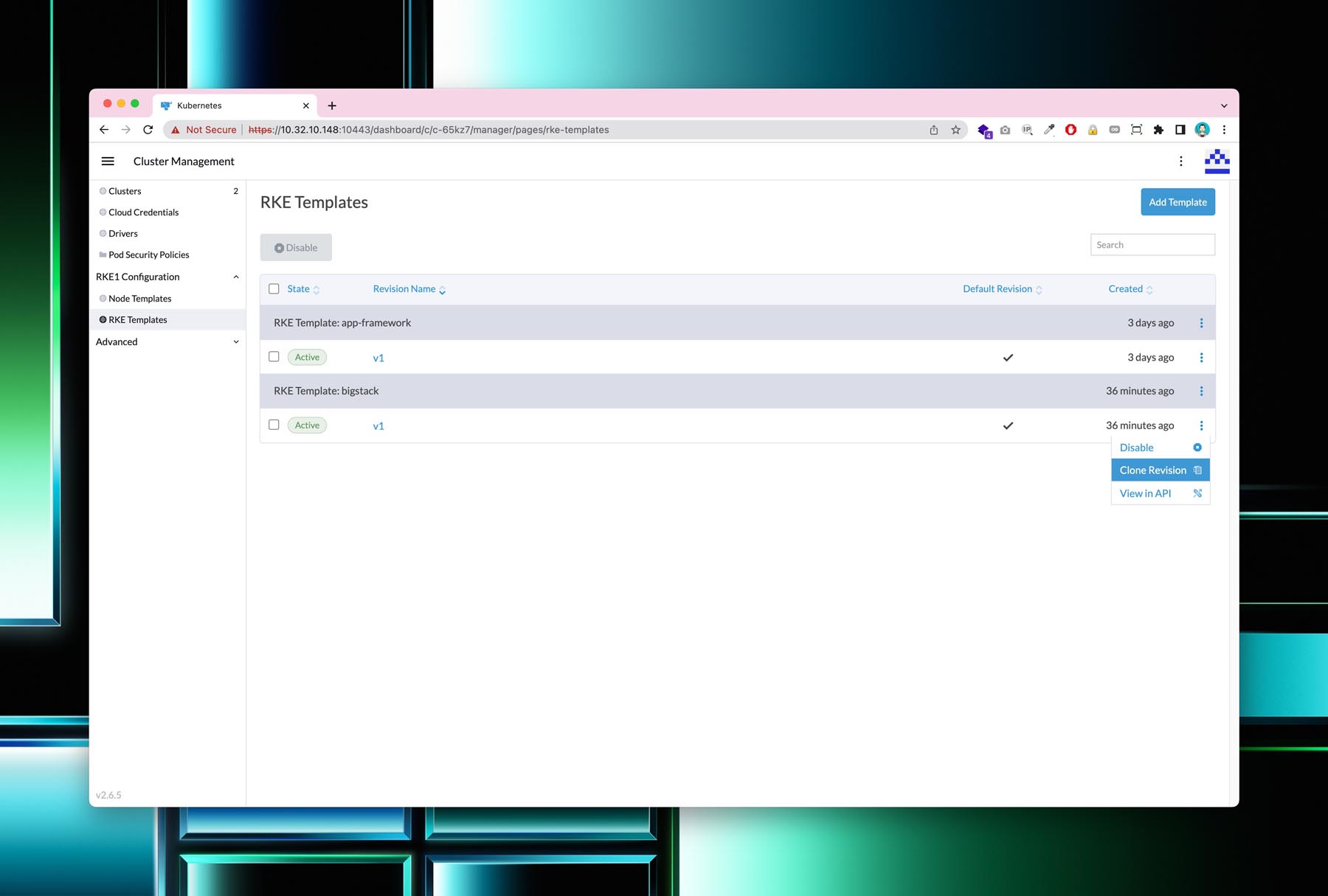The image size is (1328, 896).
Task: Open row actions for app-framework v1 revision
Action: [1201, 358]
